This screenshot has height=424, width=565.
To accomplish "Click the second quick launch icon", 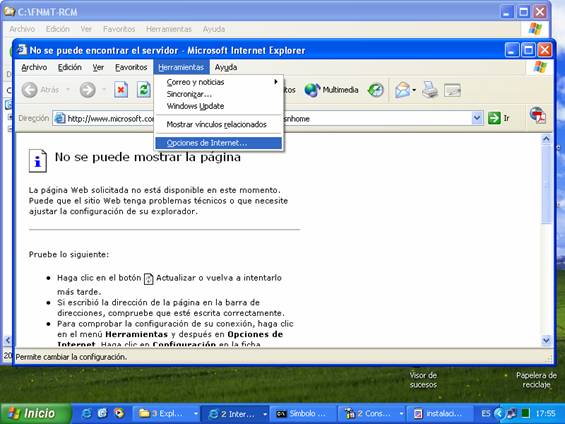I will 102,413.
